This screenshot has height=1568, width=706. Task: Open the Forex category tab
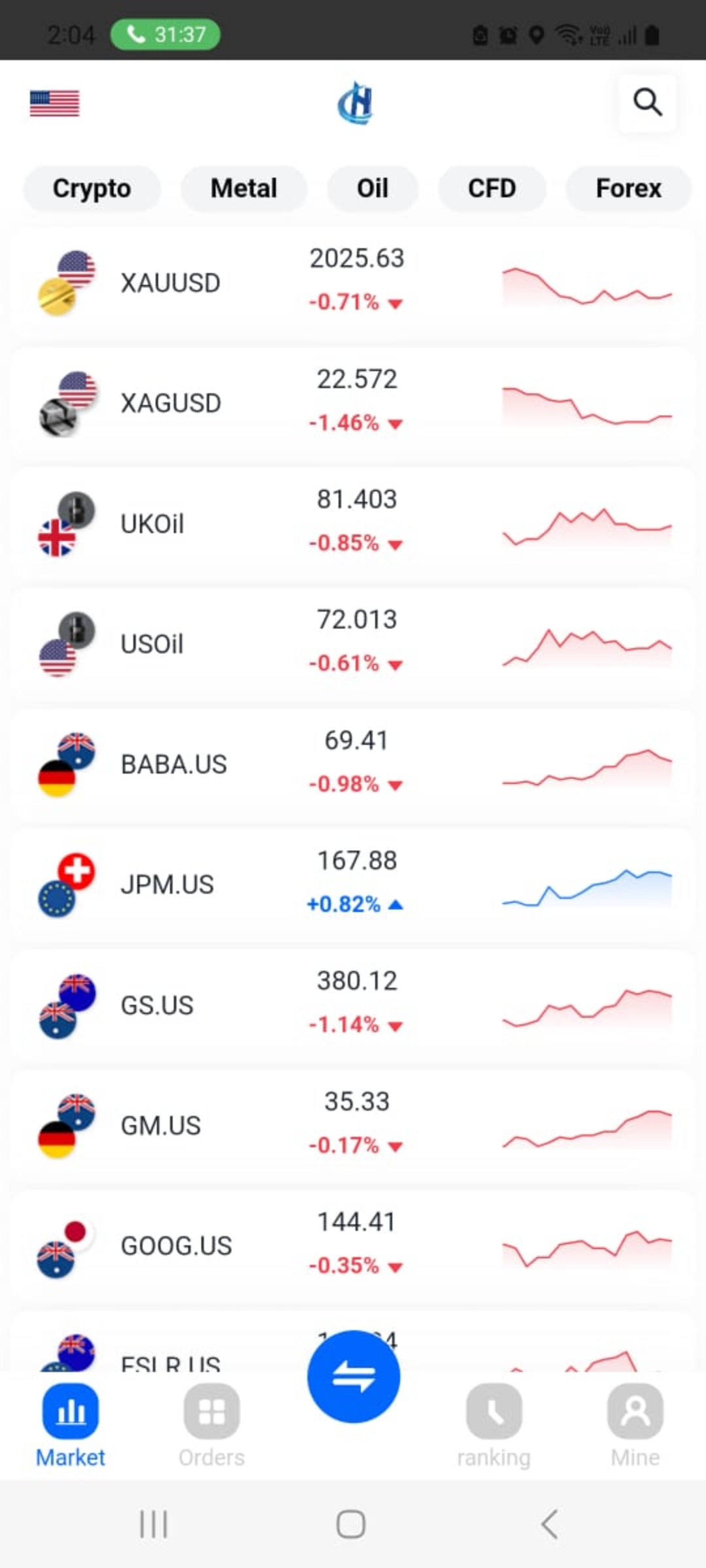click(628, 189)
